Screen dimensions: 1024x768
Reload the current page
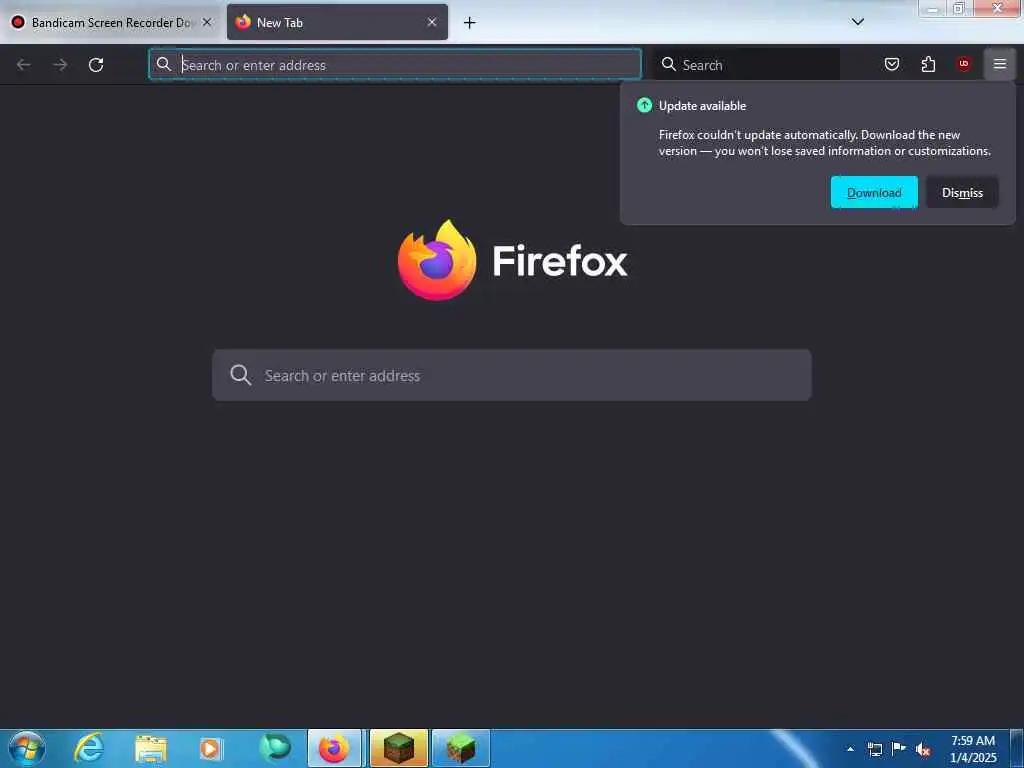[96, 65]
